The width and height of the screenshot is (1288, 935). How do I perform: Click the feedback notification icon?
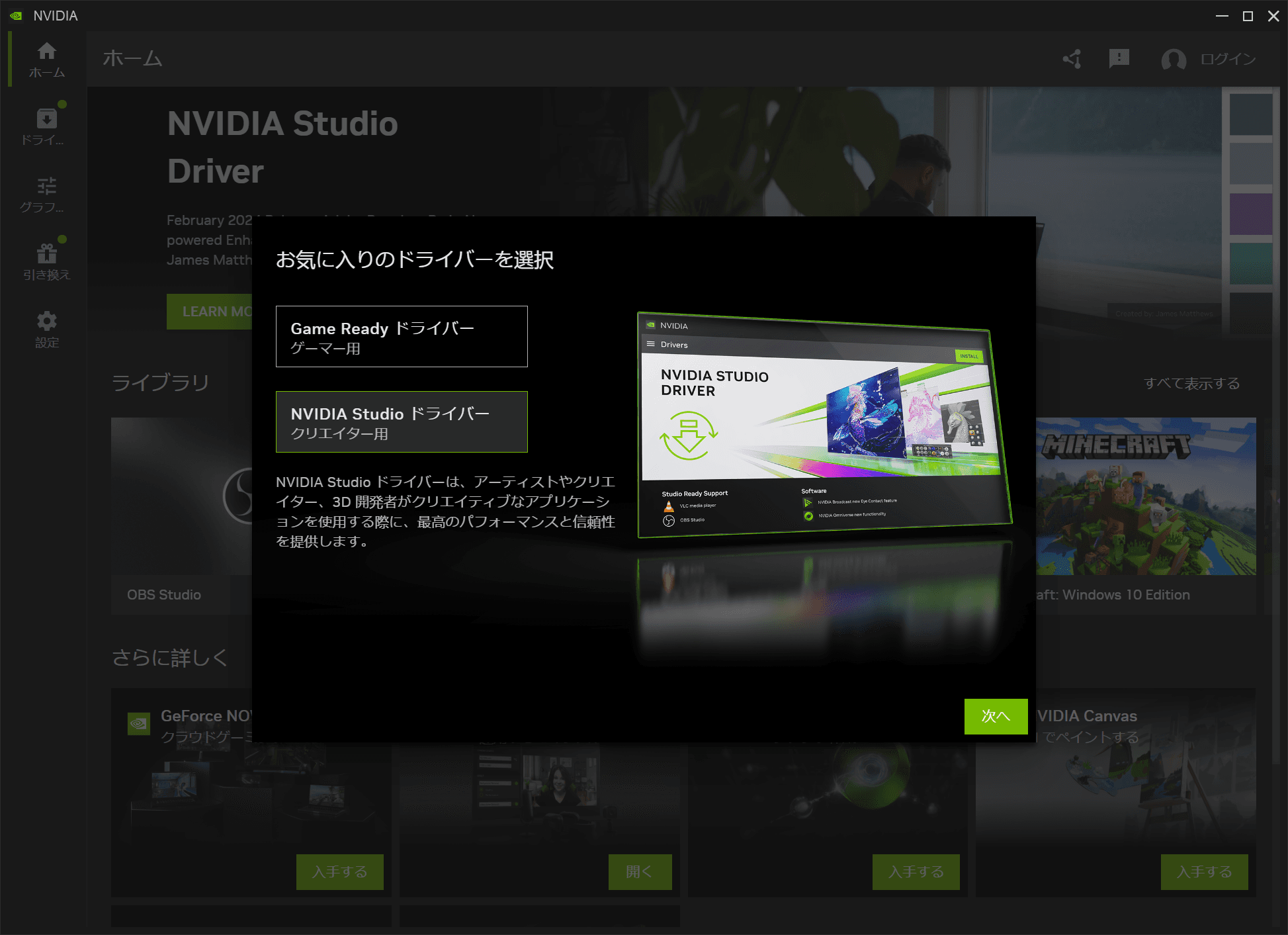tap(1119, 59)
